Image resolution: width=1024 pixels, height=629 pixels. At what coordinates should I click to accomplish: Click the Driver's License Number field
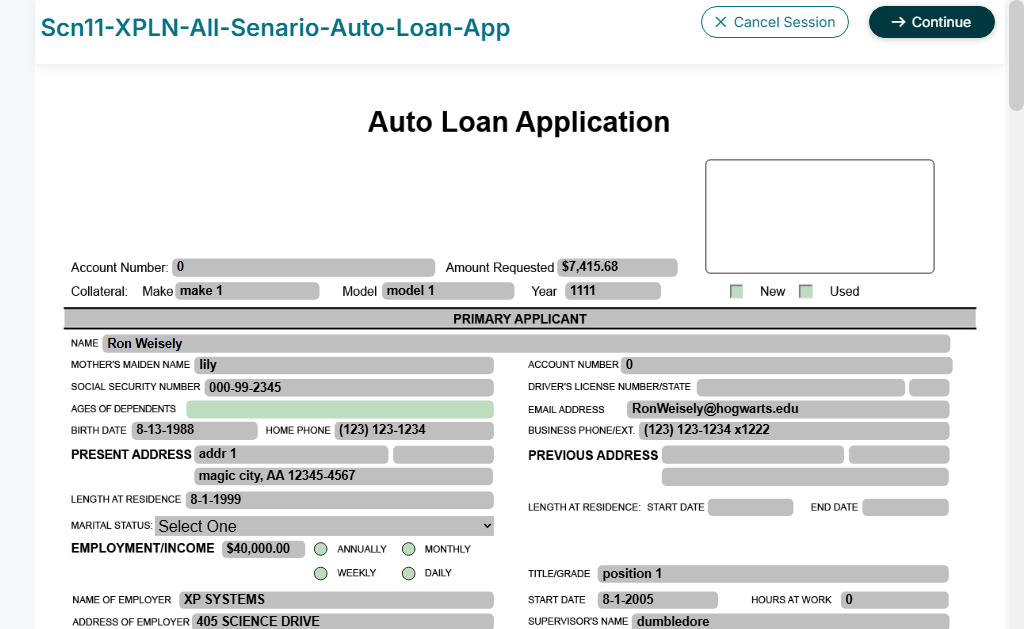(x=801, y=387)
